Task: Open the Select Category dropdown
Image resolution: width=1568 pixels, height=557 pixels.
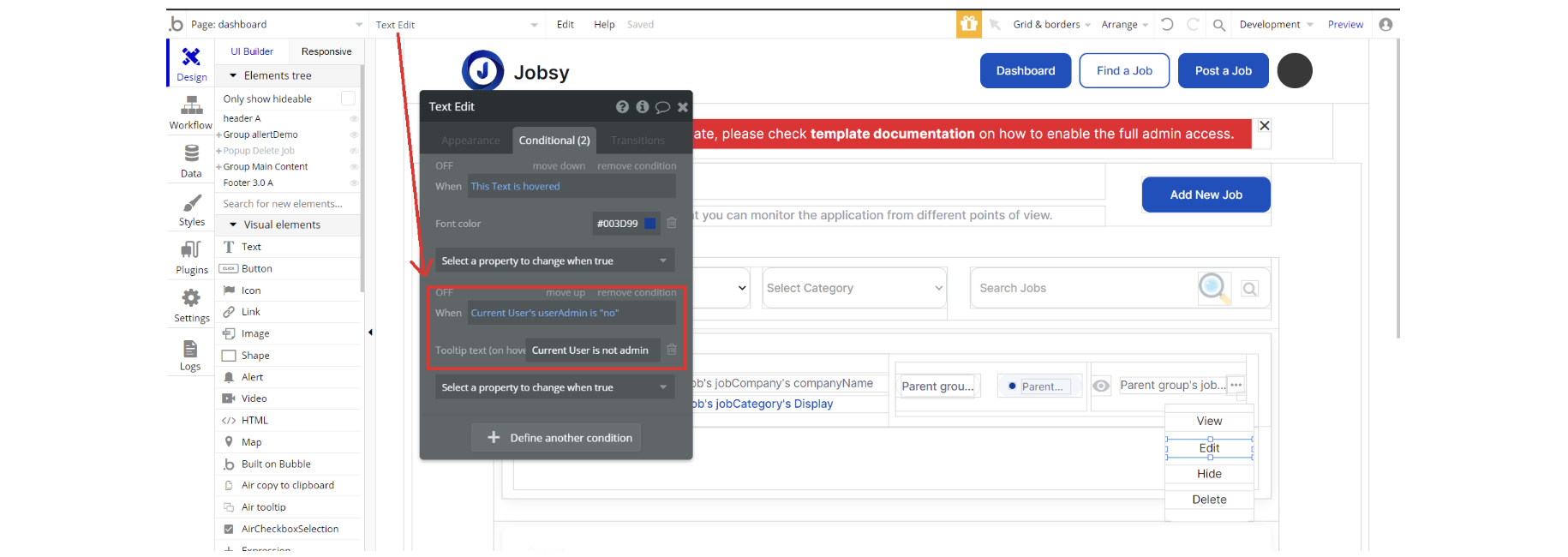Action: (854, 288)
